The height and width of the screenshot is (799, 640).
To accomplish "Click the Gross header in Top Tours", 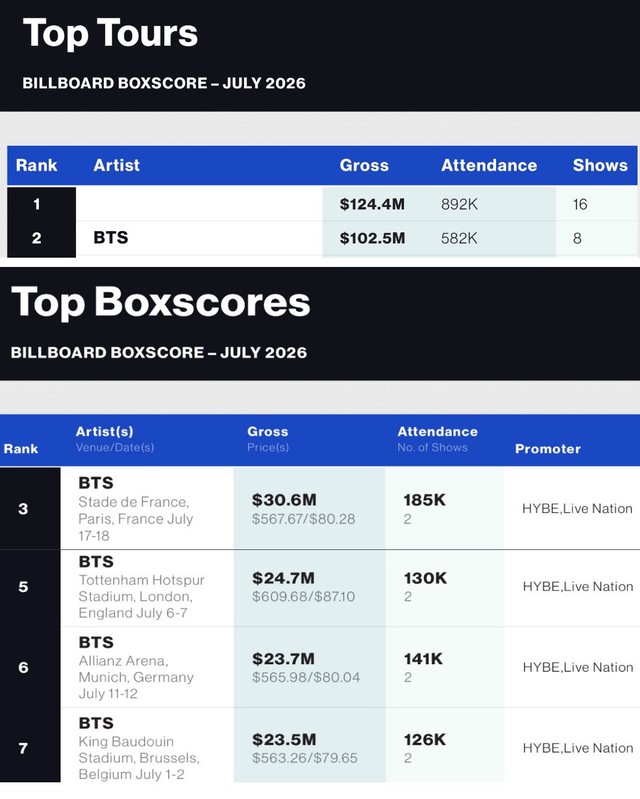I will coord(364,165).
